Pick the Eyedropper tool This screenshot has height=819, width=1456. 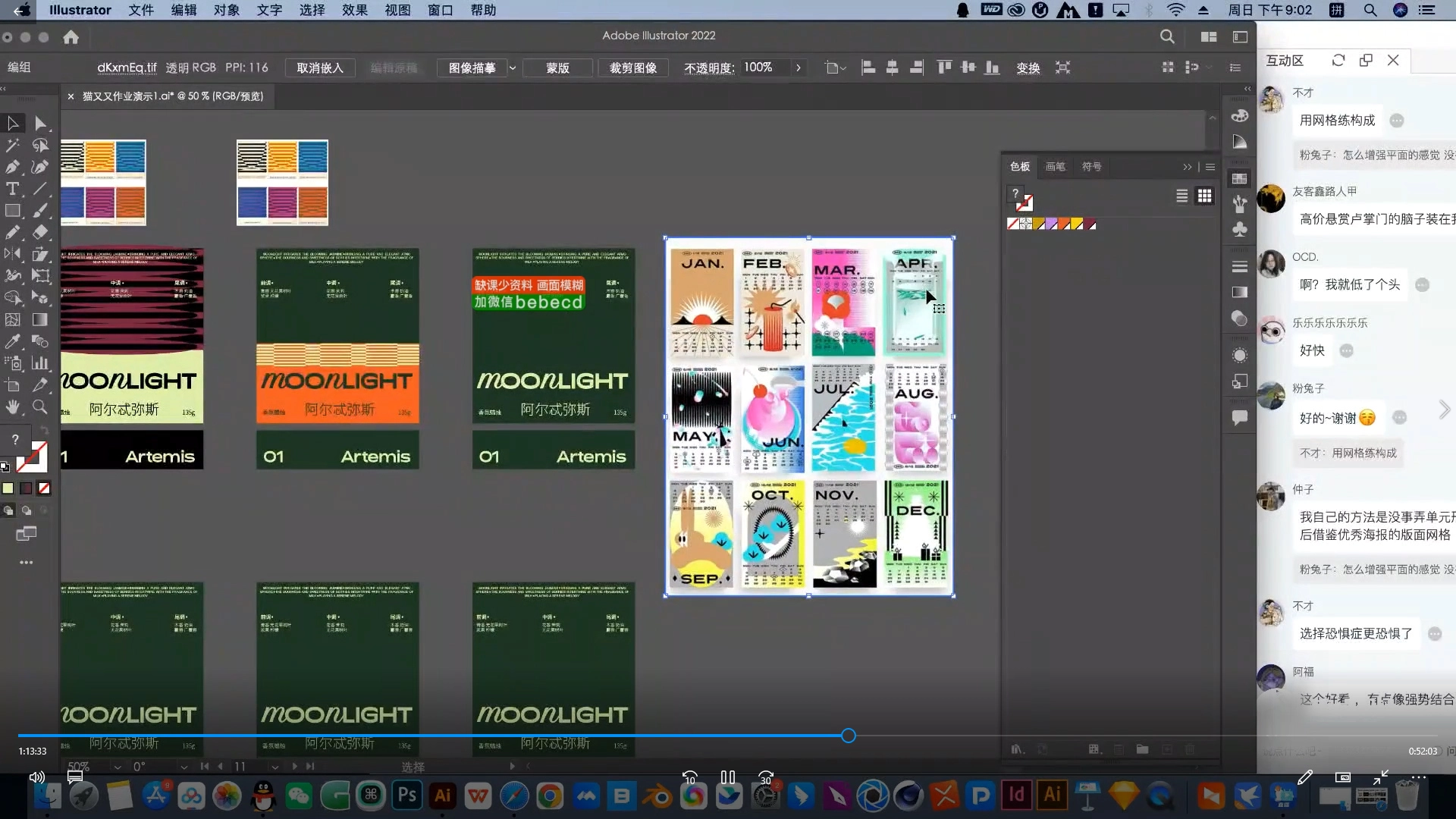click(x=13, y=342)
